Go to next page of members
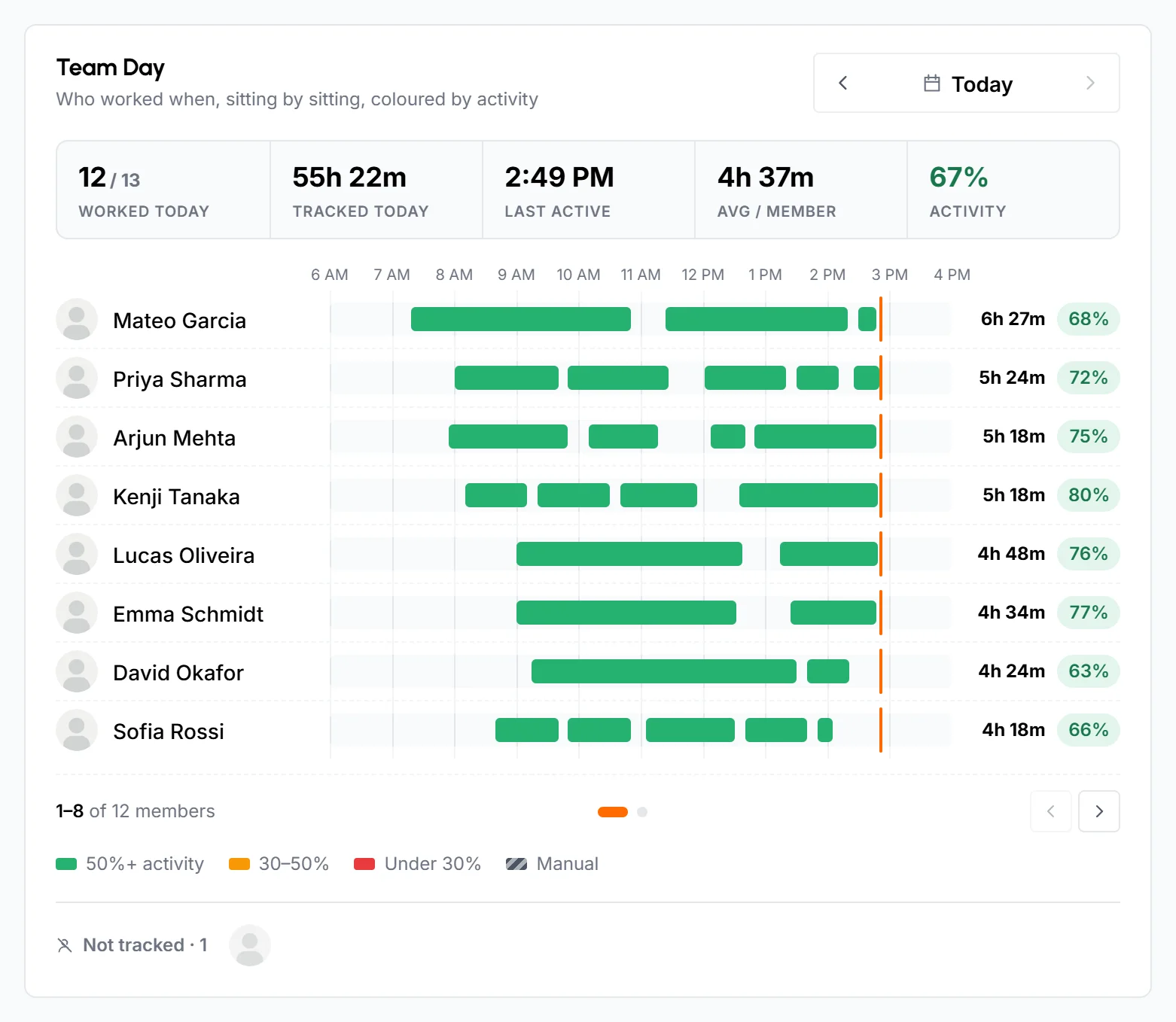Viewport: 1176px width, 1022px height. coord(1099,811)
